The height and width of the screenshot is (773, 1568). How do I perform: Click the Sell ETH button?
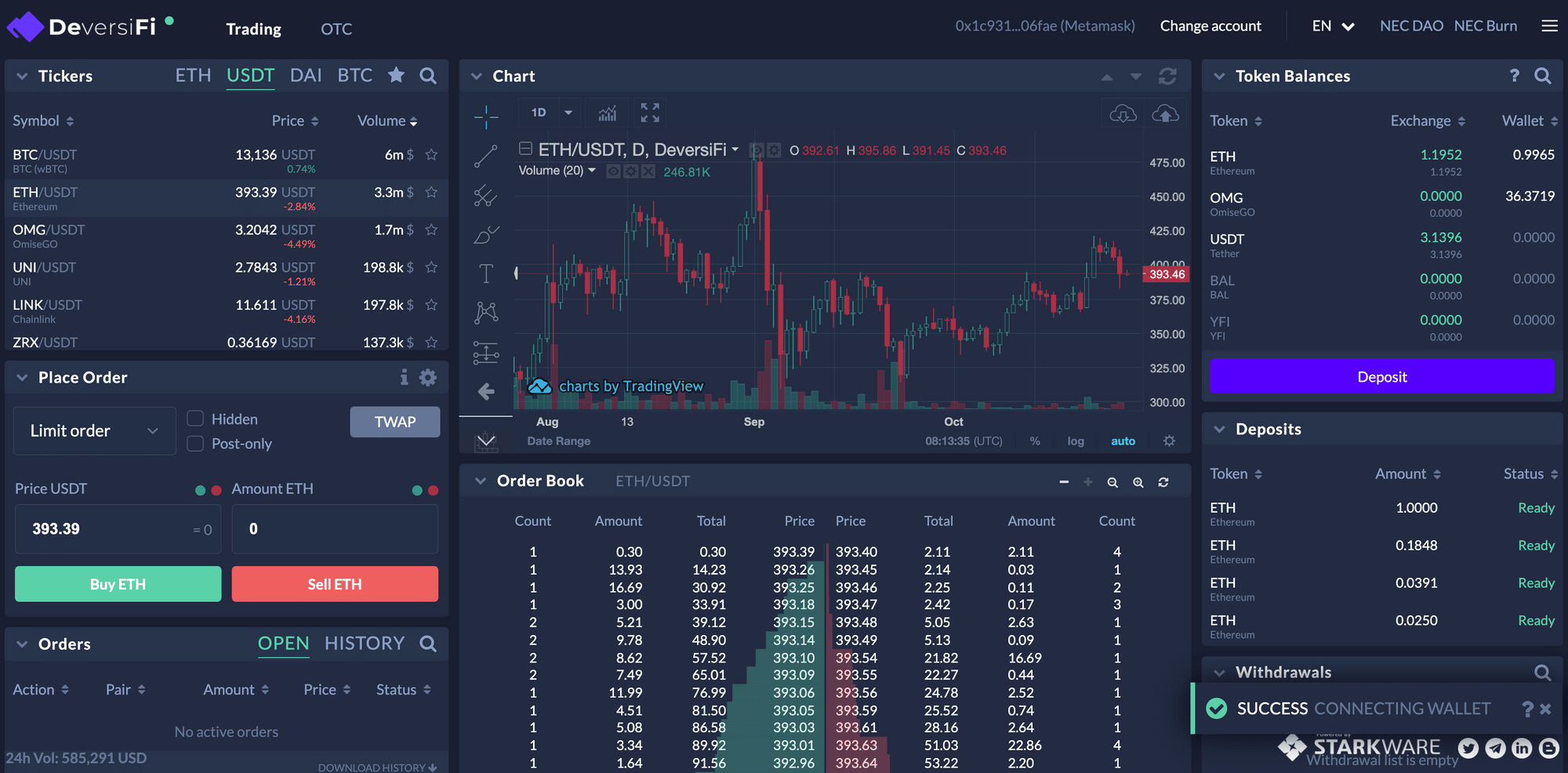click(x=335, y=584)
